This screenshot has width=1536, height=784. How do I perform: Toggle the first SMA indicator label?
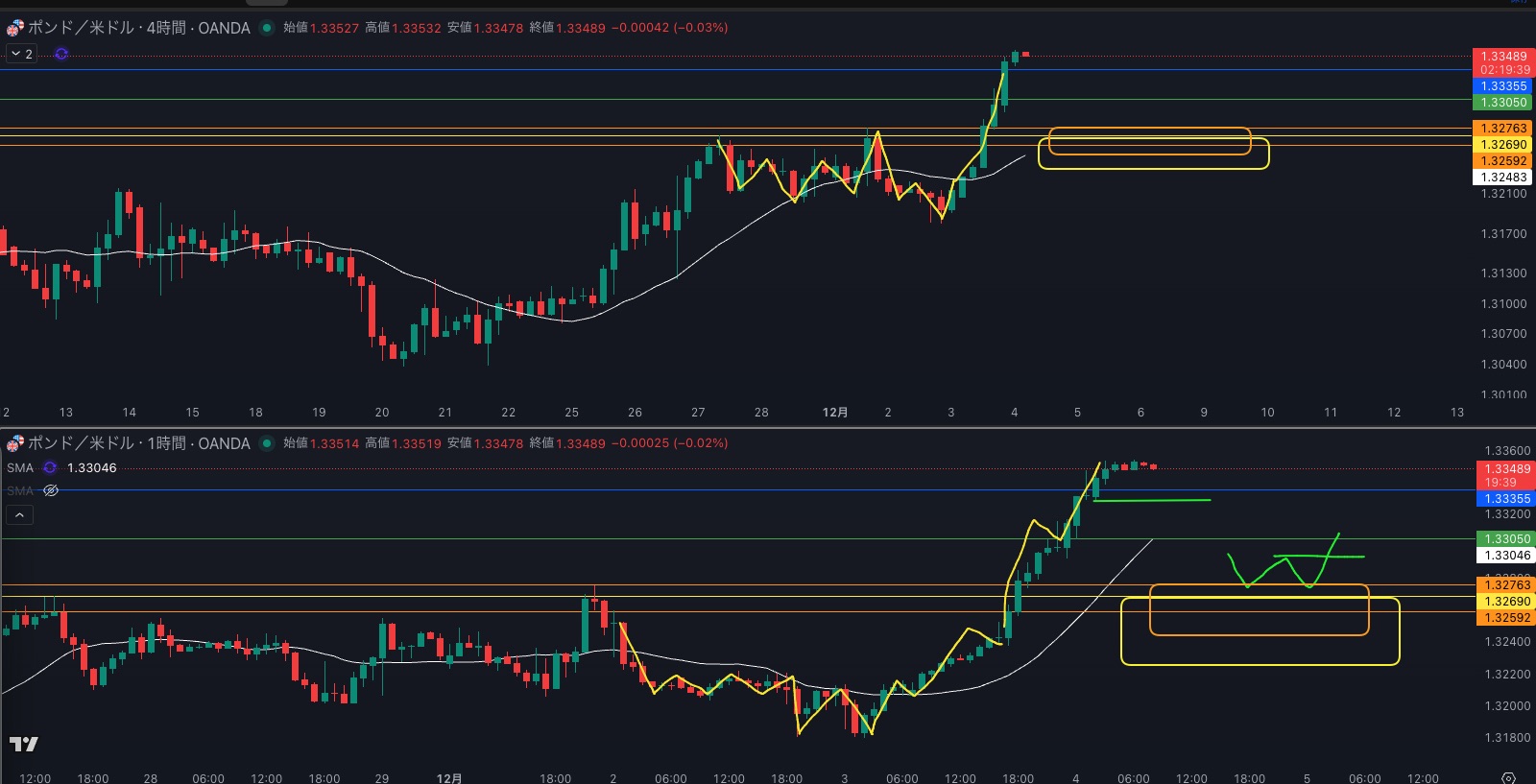coord(20,468)
